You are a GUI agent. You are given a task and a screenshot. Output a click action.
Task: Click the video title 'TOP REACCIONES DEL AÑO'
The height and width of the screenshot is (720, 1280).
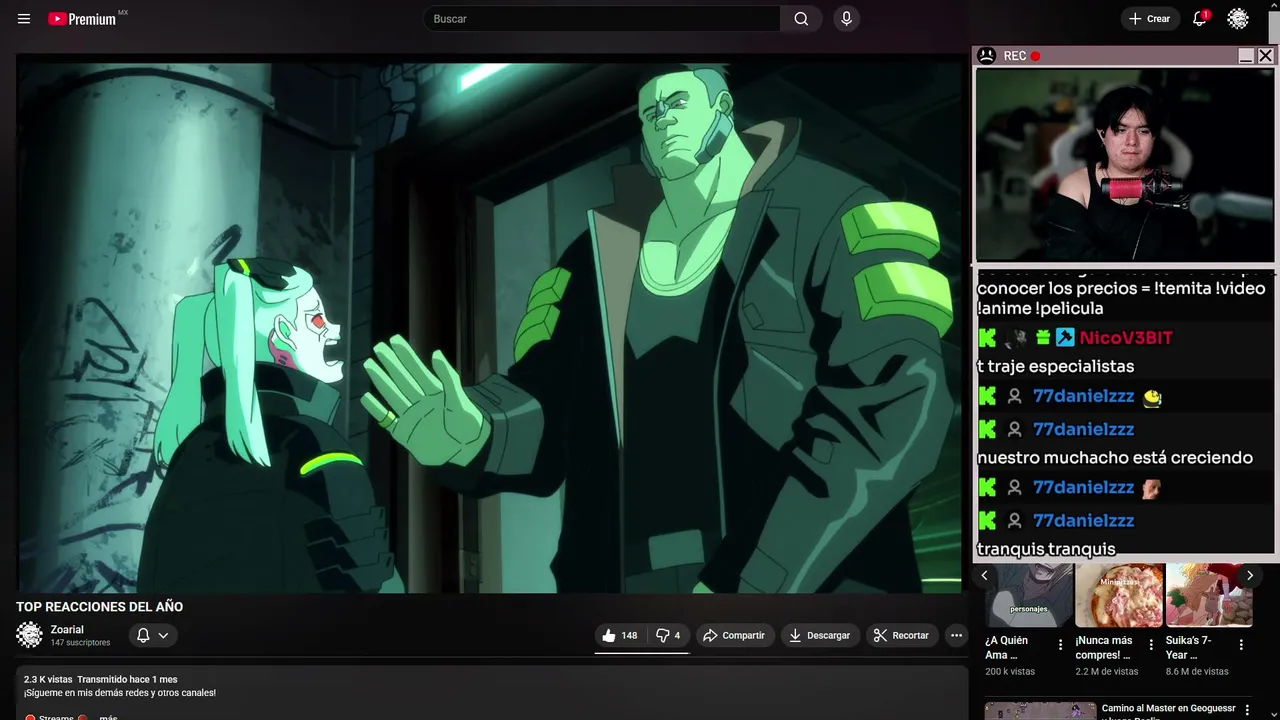[x=99, y=607]
